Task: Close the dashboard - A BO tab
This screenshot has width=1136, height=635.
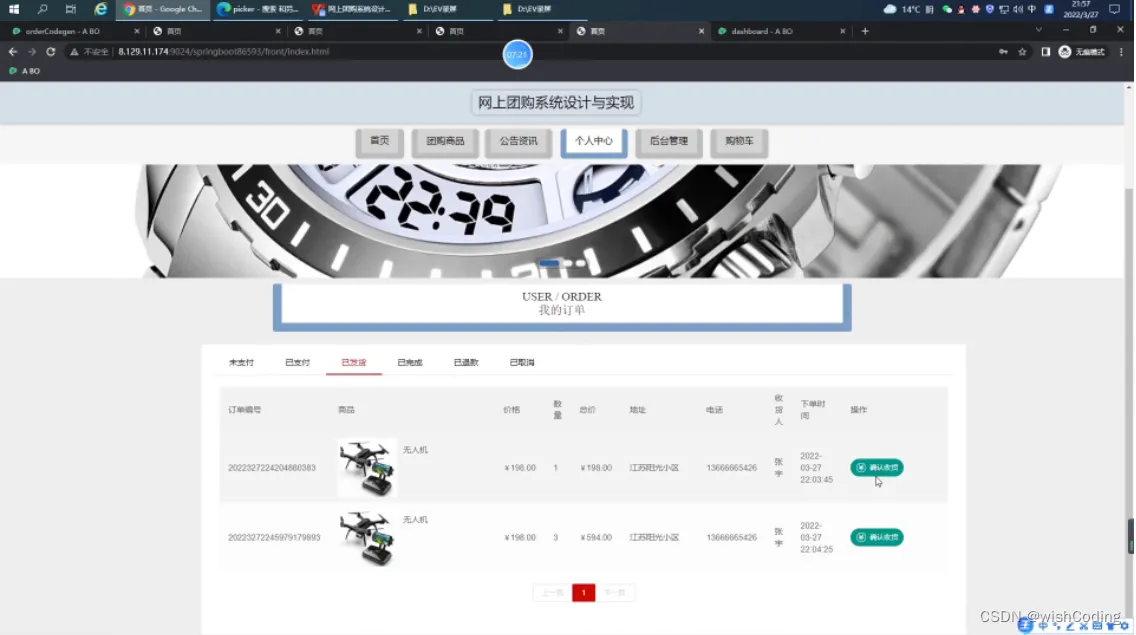Action: pyautogui.click(x=843, y=31)
